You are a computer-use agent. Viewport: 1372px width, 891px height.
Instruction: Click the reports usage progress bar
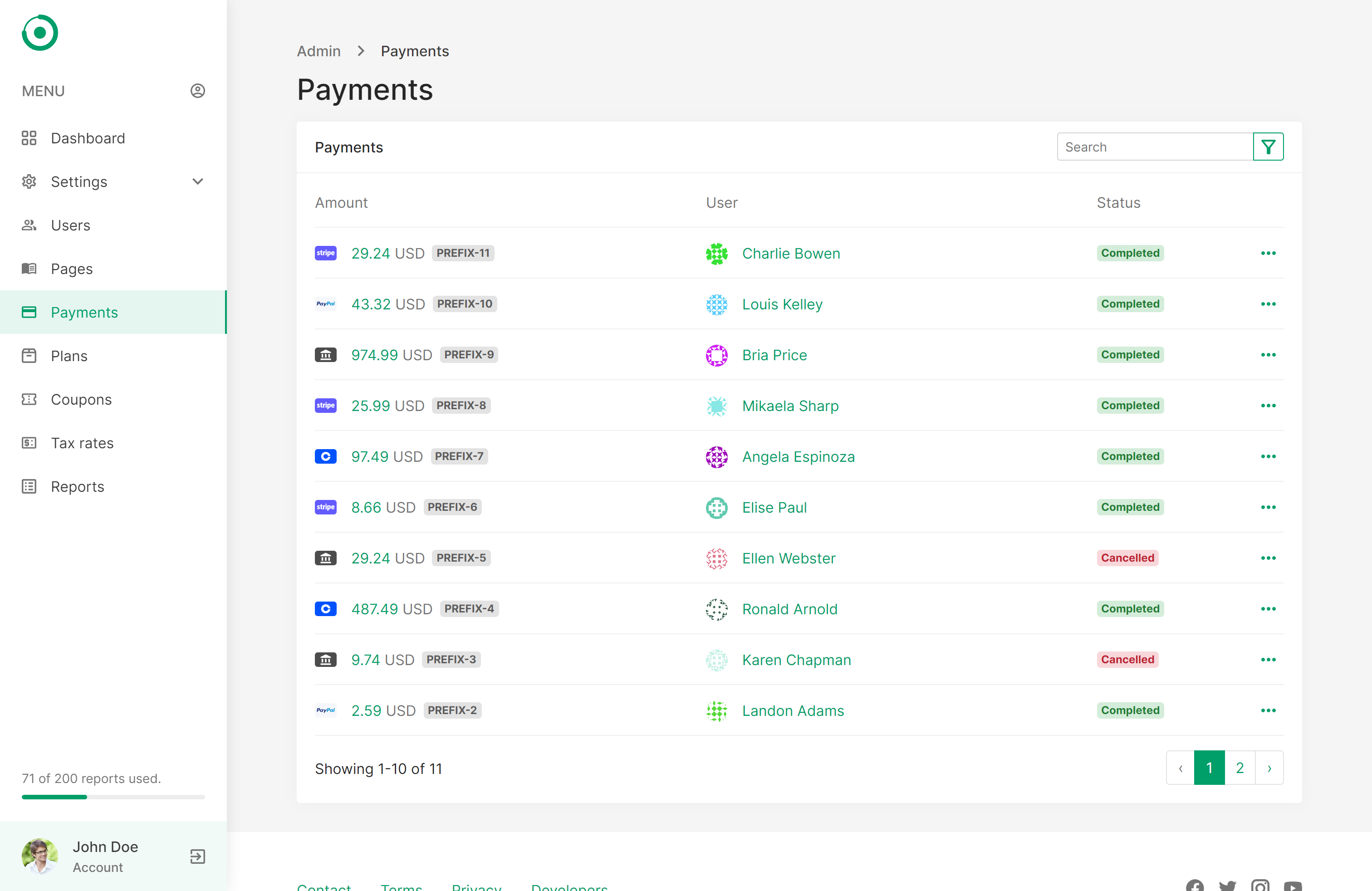[113, 797]
